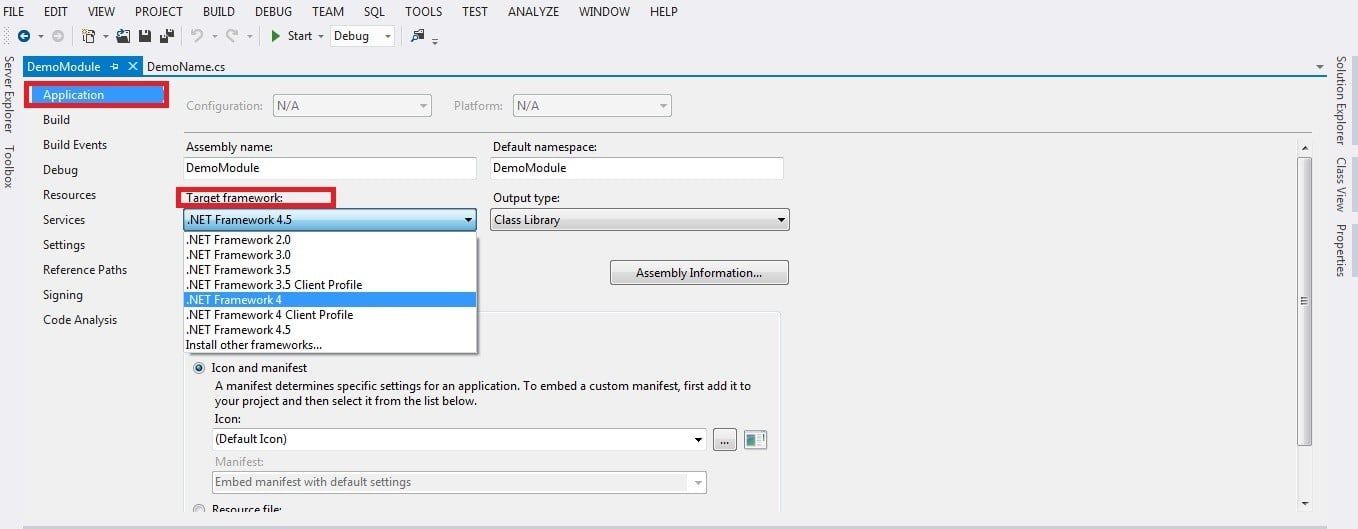Open the Class View side panel
1358x529 pixels.
1341,184
